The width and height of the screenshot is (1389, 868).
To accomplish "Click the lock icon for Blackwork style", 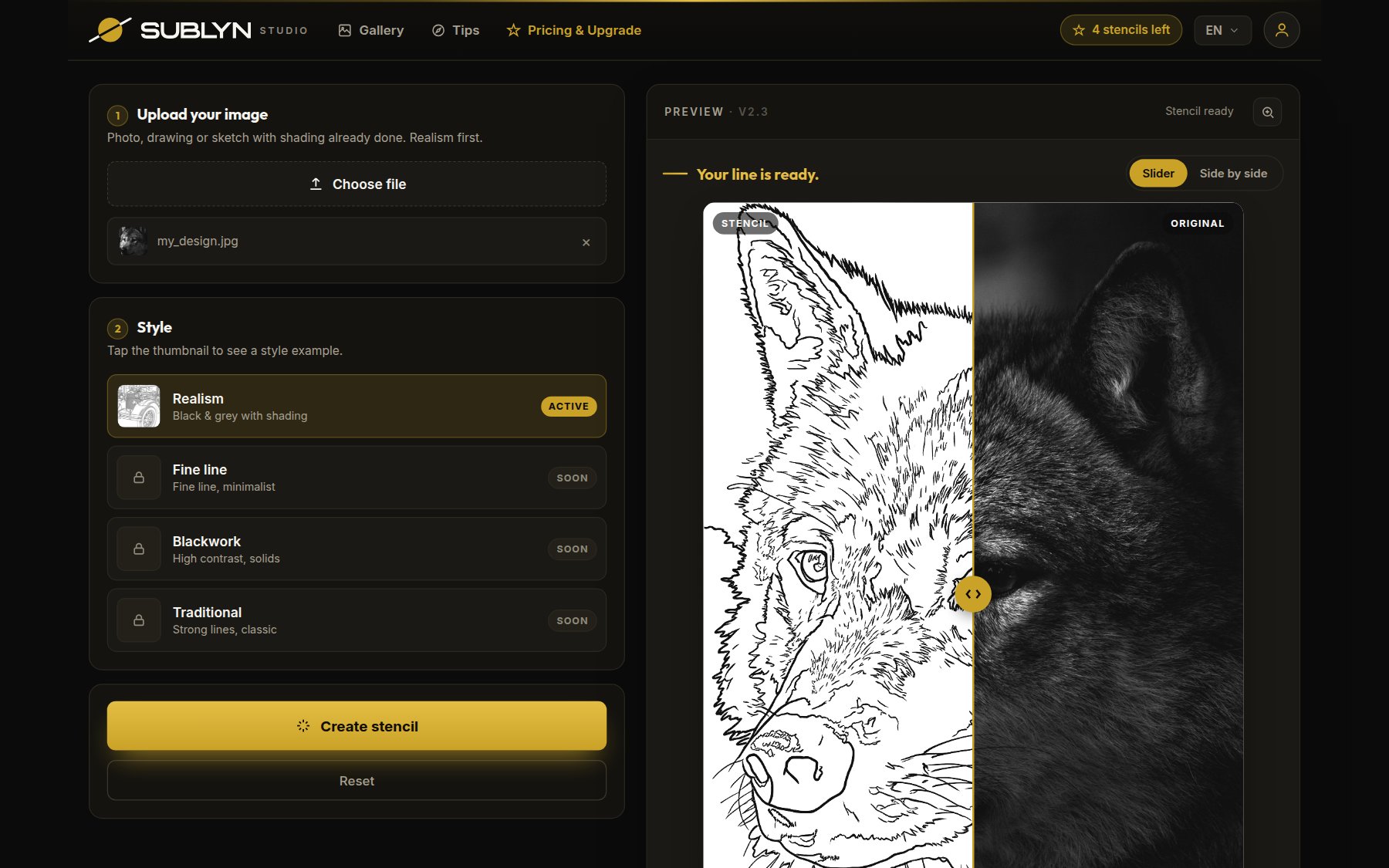I will (139, 549).
